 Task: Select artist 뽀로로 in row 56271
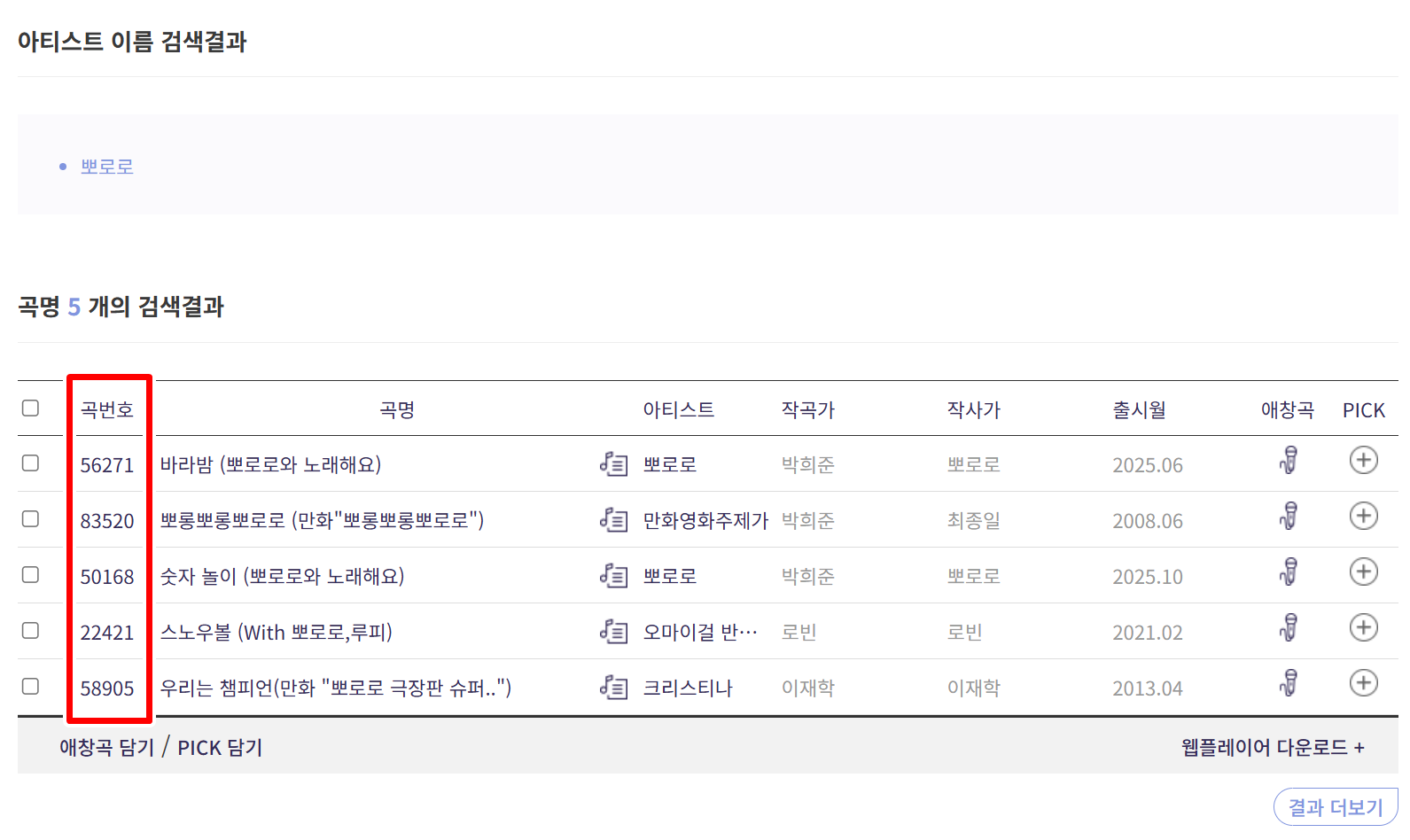click(670, 464)
